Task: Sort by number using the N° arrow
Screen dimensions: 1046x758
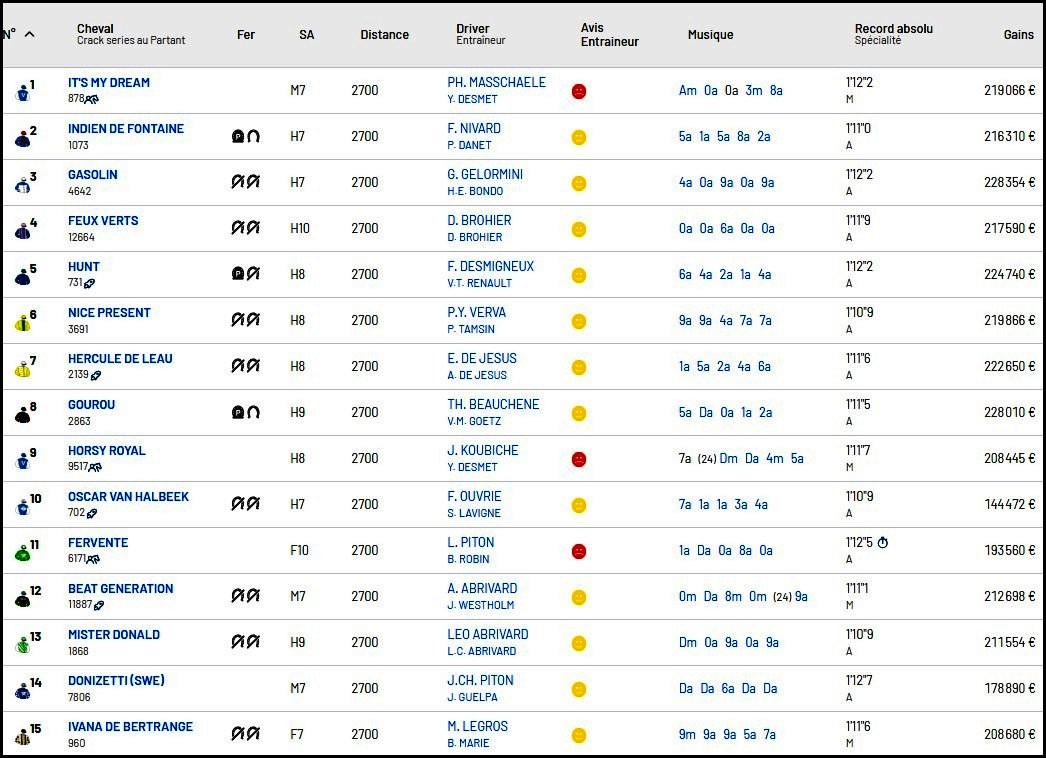Action: [x=29, y=34]
